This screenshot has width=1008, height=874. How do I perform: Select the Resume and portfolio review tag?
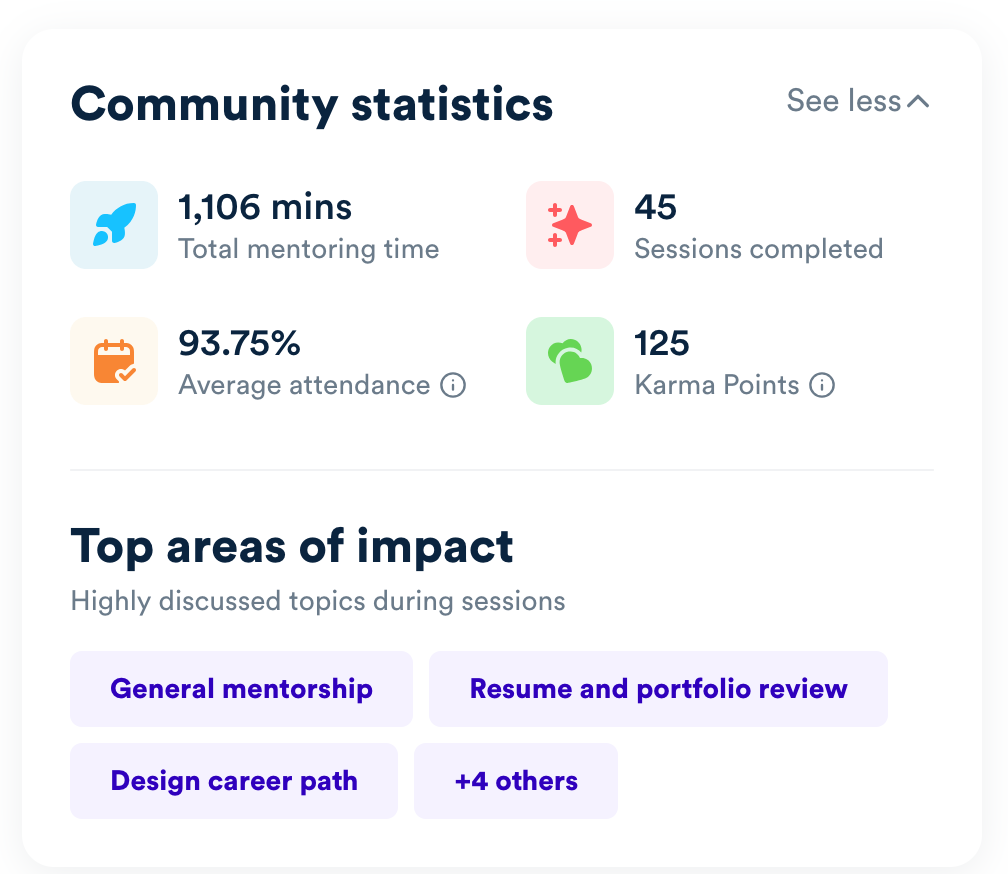click(658, 689)
